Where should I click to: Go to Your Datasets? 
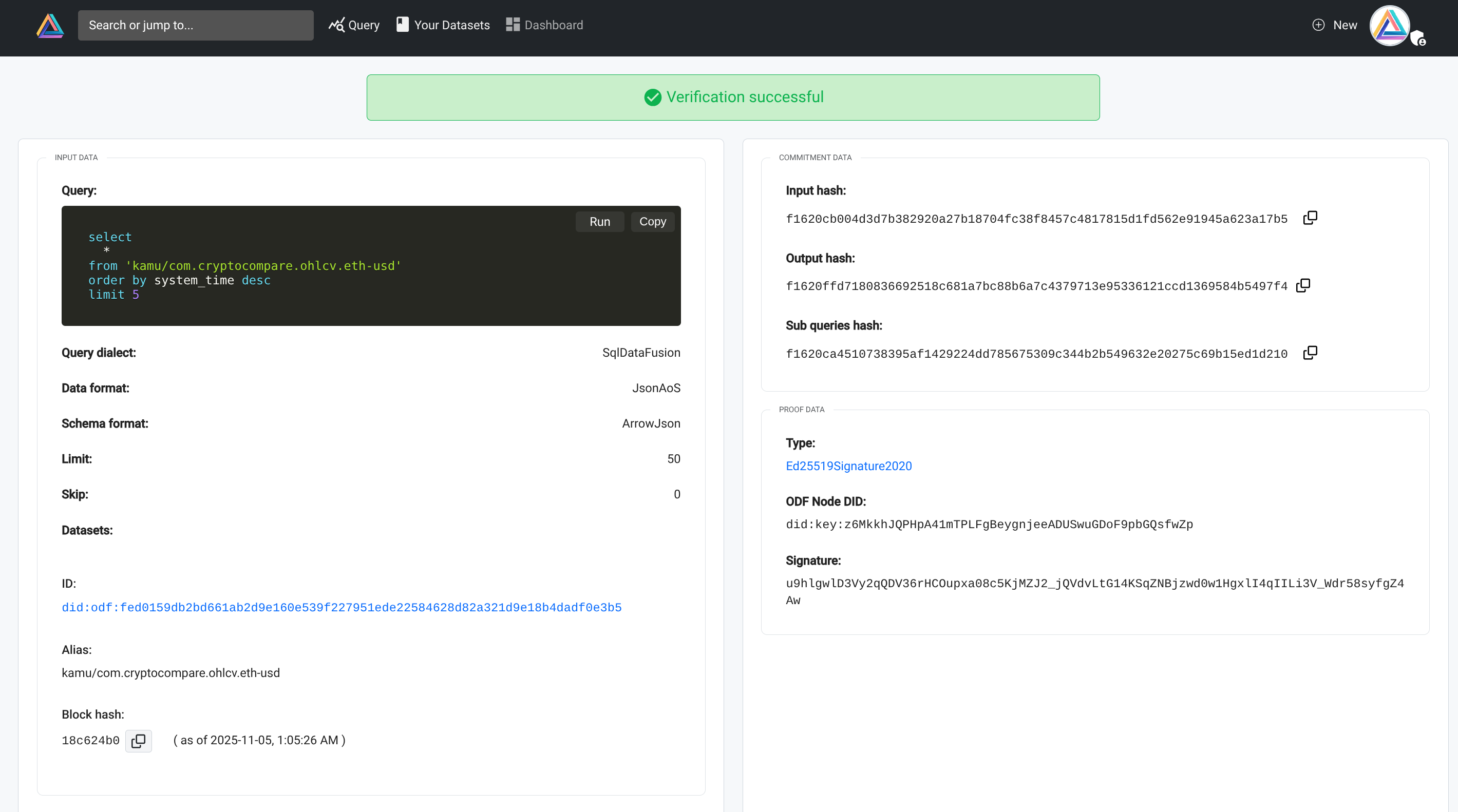451,25
